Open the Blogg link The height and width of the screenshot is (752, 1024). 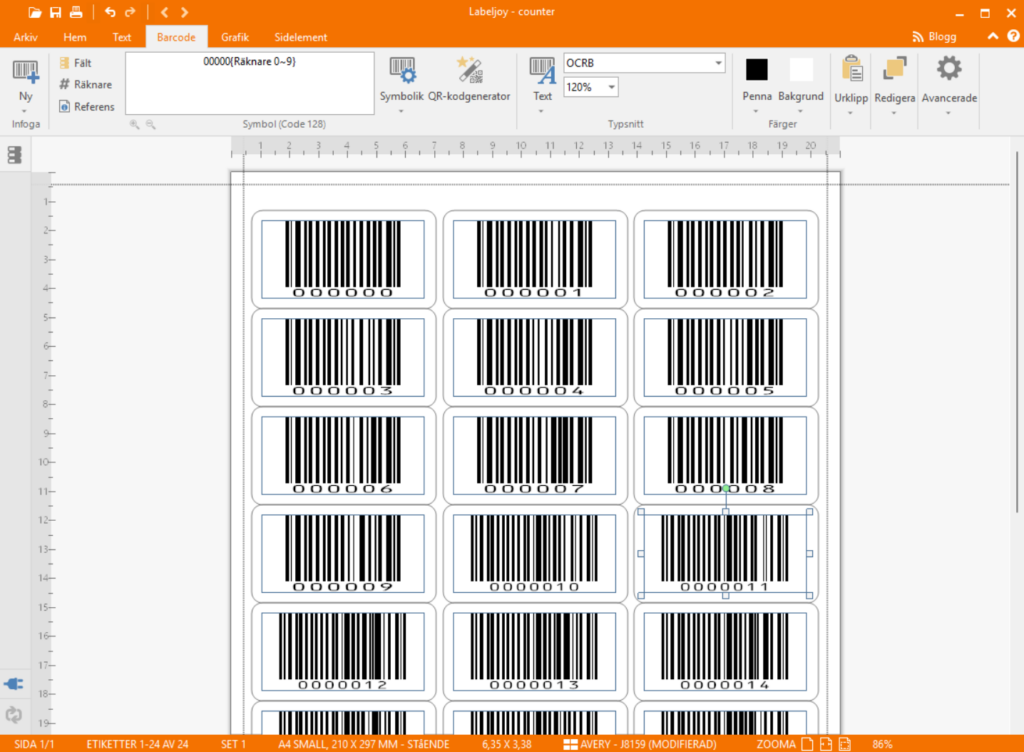tap(935, 37)
